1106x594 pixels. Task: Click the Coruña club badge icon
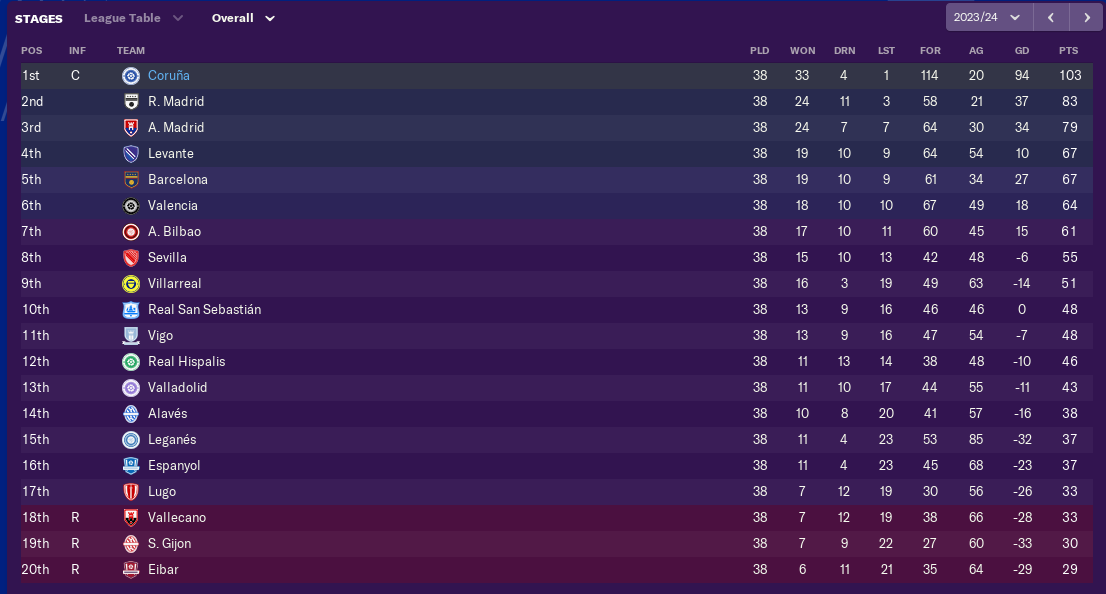(x=130, y=76)
